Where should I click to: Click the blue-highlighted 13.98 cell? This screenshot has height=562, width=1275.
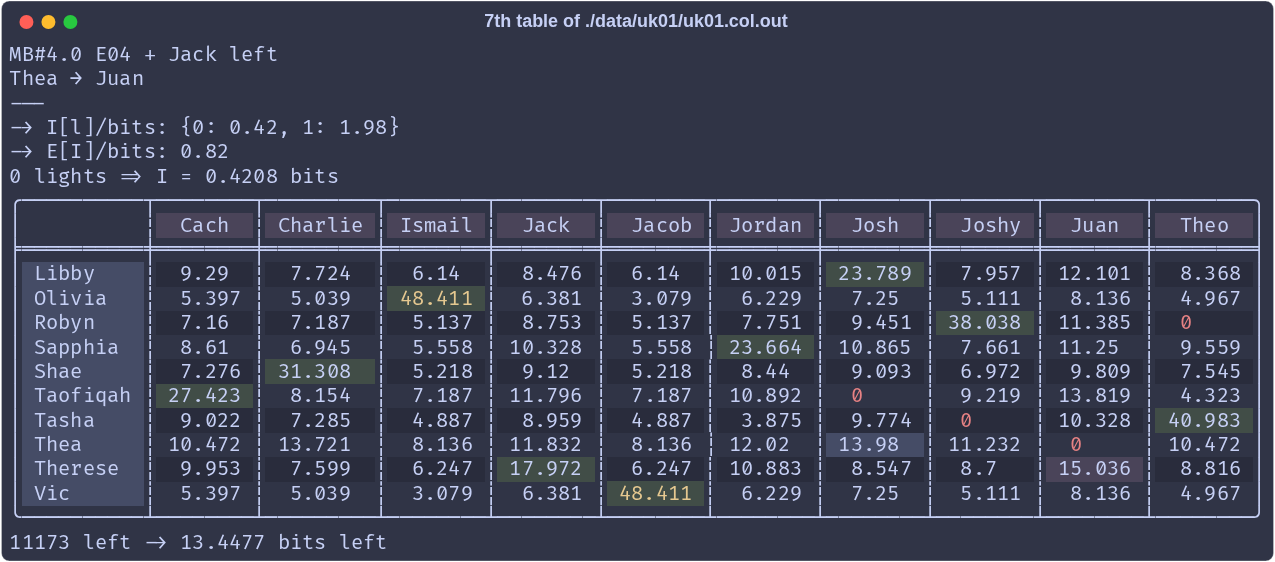point(875,445)
